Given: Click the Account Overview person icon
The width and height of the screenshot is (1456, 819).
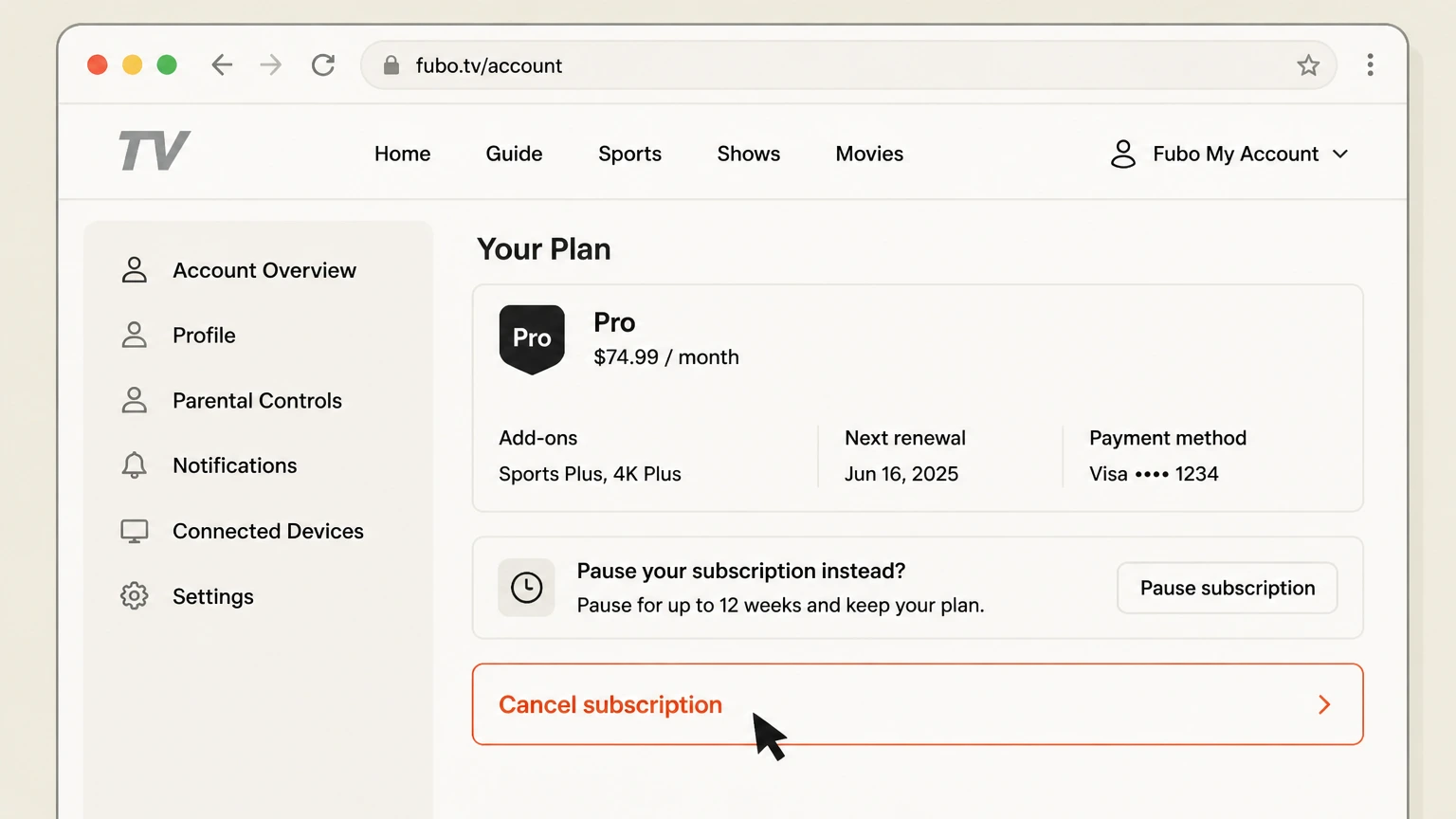Looking at the screenshot, I should coord(135,270).
